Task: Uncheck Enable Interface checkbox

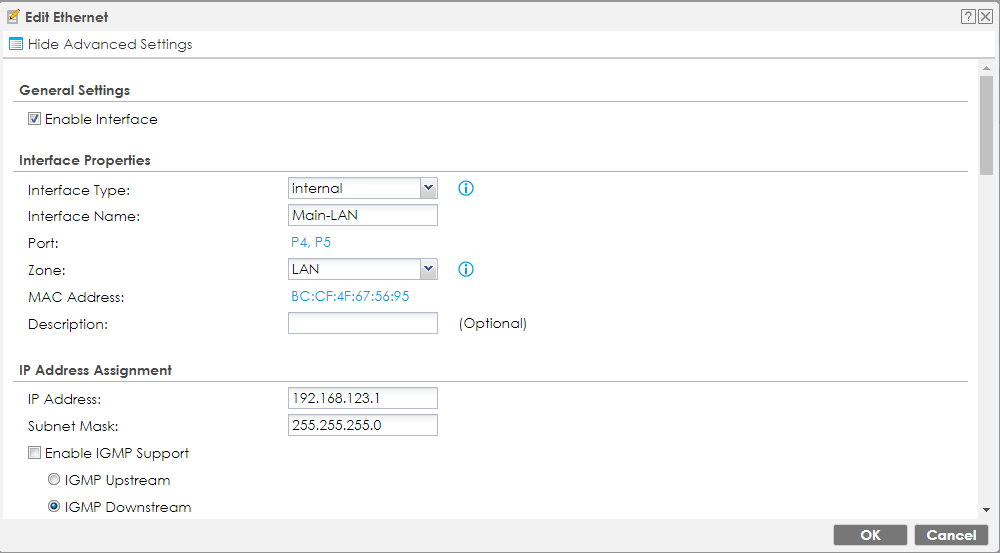Action: 35,119
